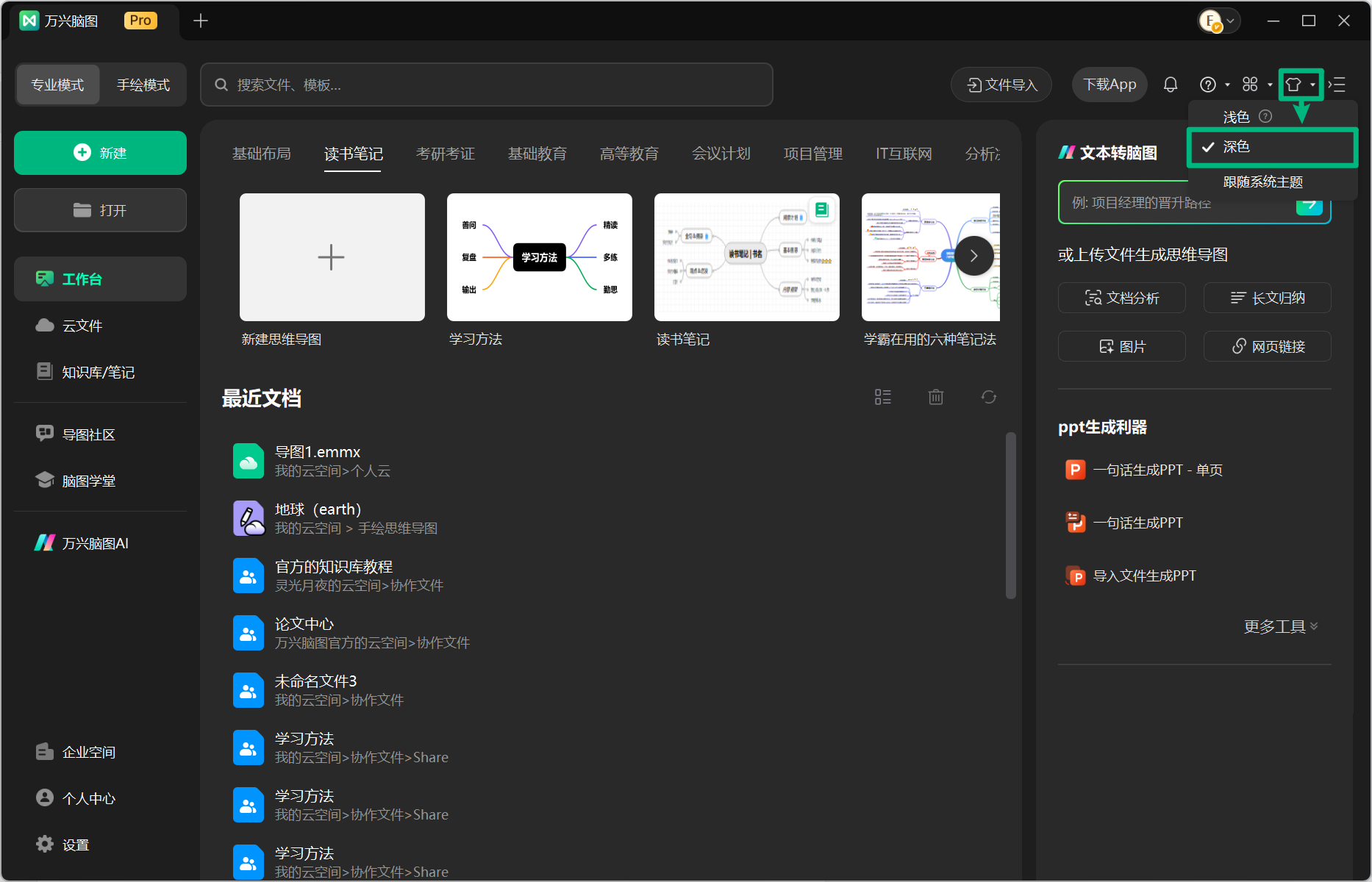The image size is (1372, 882).
Task: Expand the avatar account dropdown arrow
Action: pyautogui.click(x=1230, y=21)
